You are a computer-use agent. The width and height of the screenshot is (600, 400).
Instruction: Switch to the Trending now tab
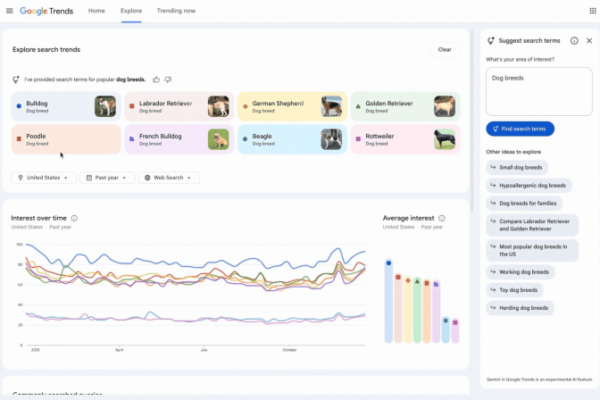(x=175, y=10)
